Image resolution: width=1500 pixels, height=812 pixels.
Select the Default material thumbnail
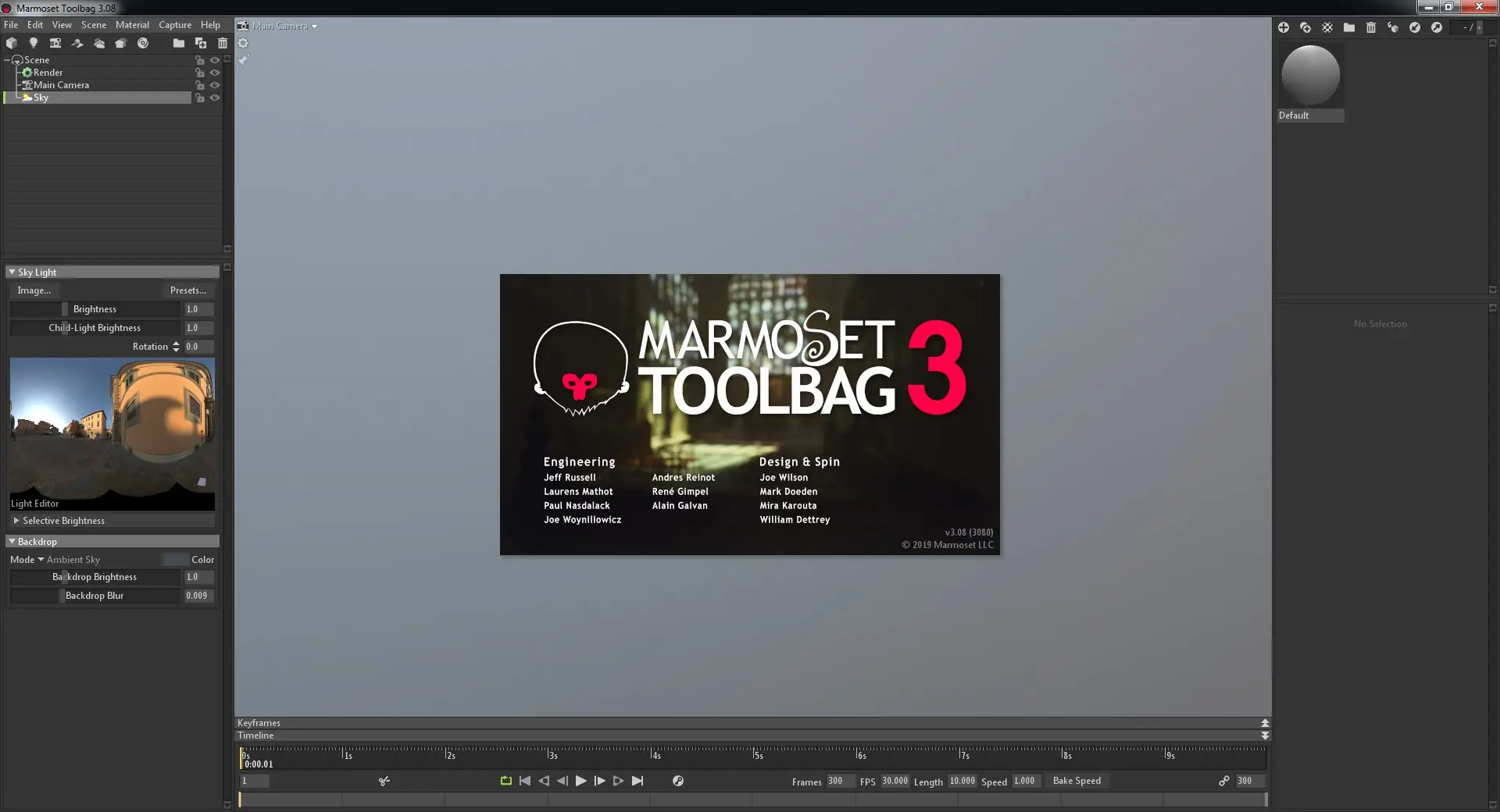coord(1310,75)
